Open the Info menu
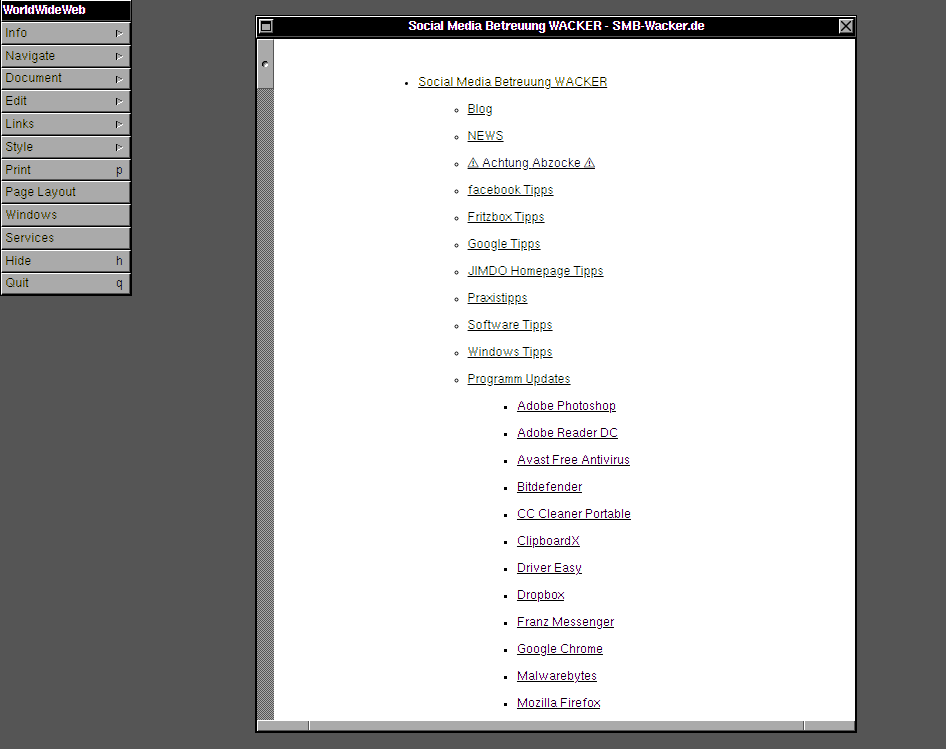The image size is (946, 749). pos(65,33)
